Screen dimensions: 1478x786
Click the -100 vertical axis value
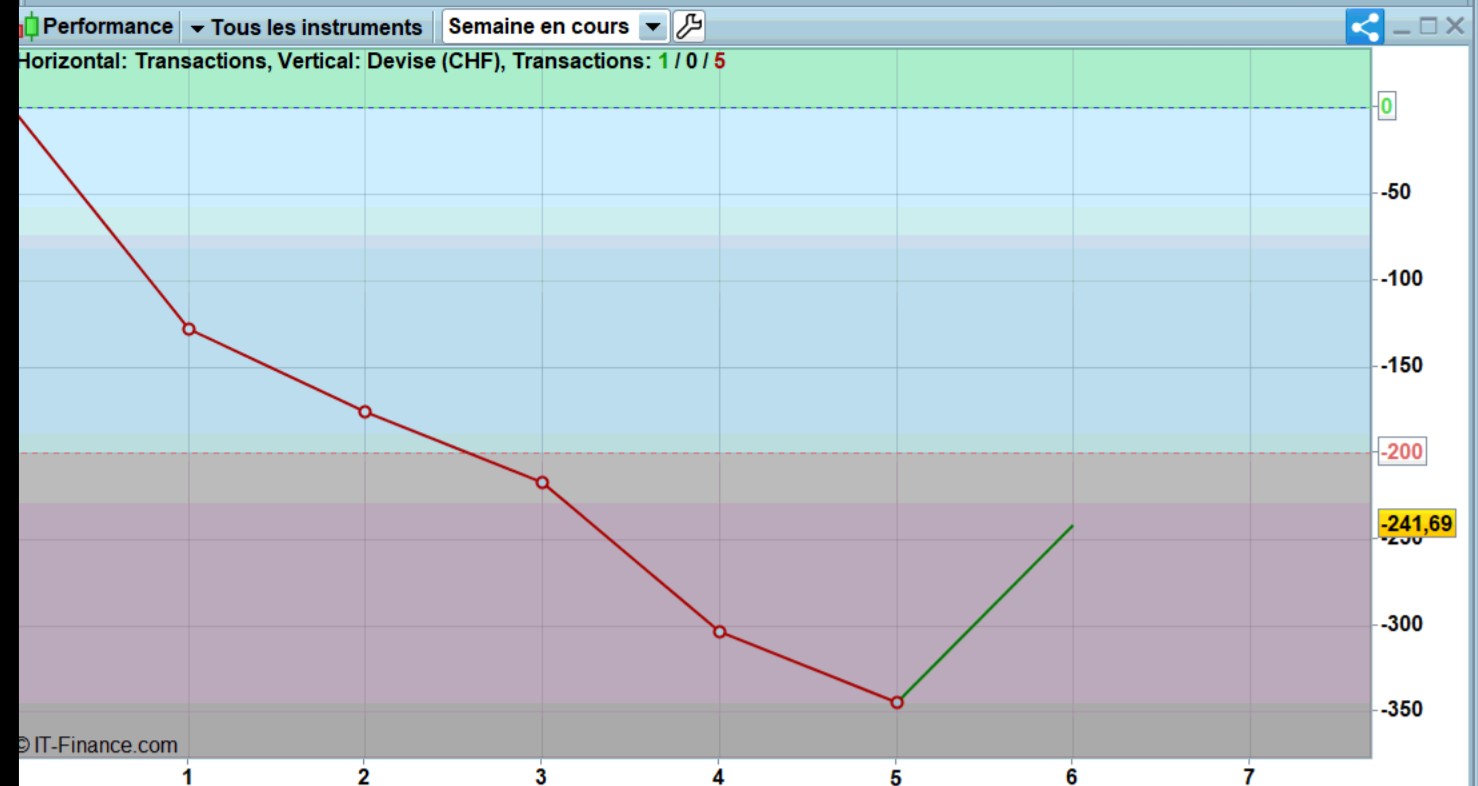tap(1402, 278)
